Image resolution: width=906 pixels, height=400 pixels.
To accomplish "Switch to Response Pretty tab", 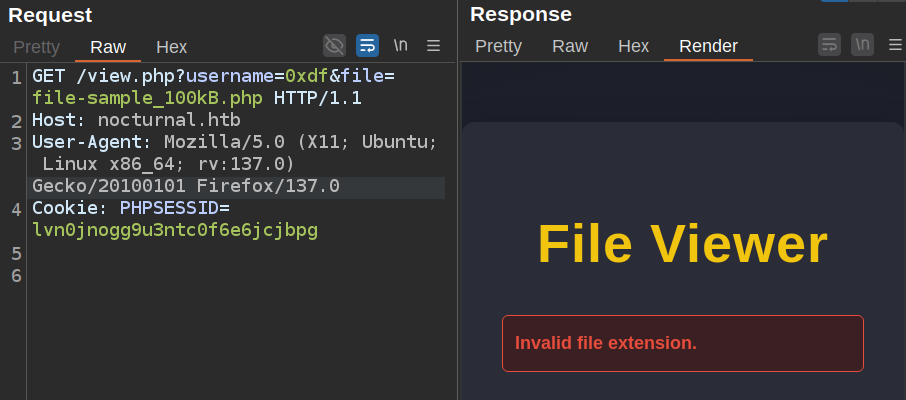I will click(498, 46).
